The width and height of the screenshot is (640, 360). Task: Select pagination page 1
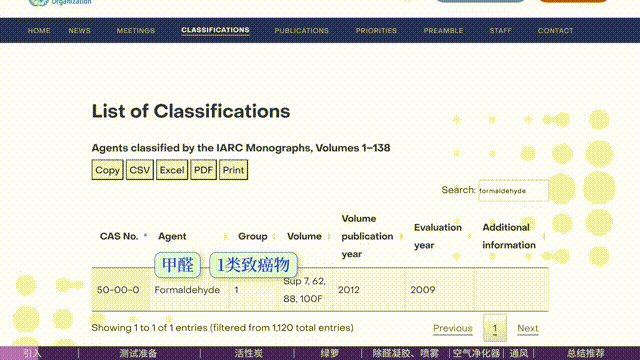[495, 328]
